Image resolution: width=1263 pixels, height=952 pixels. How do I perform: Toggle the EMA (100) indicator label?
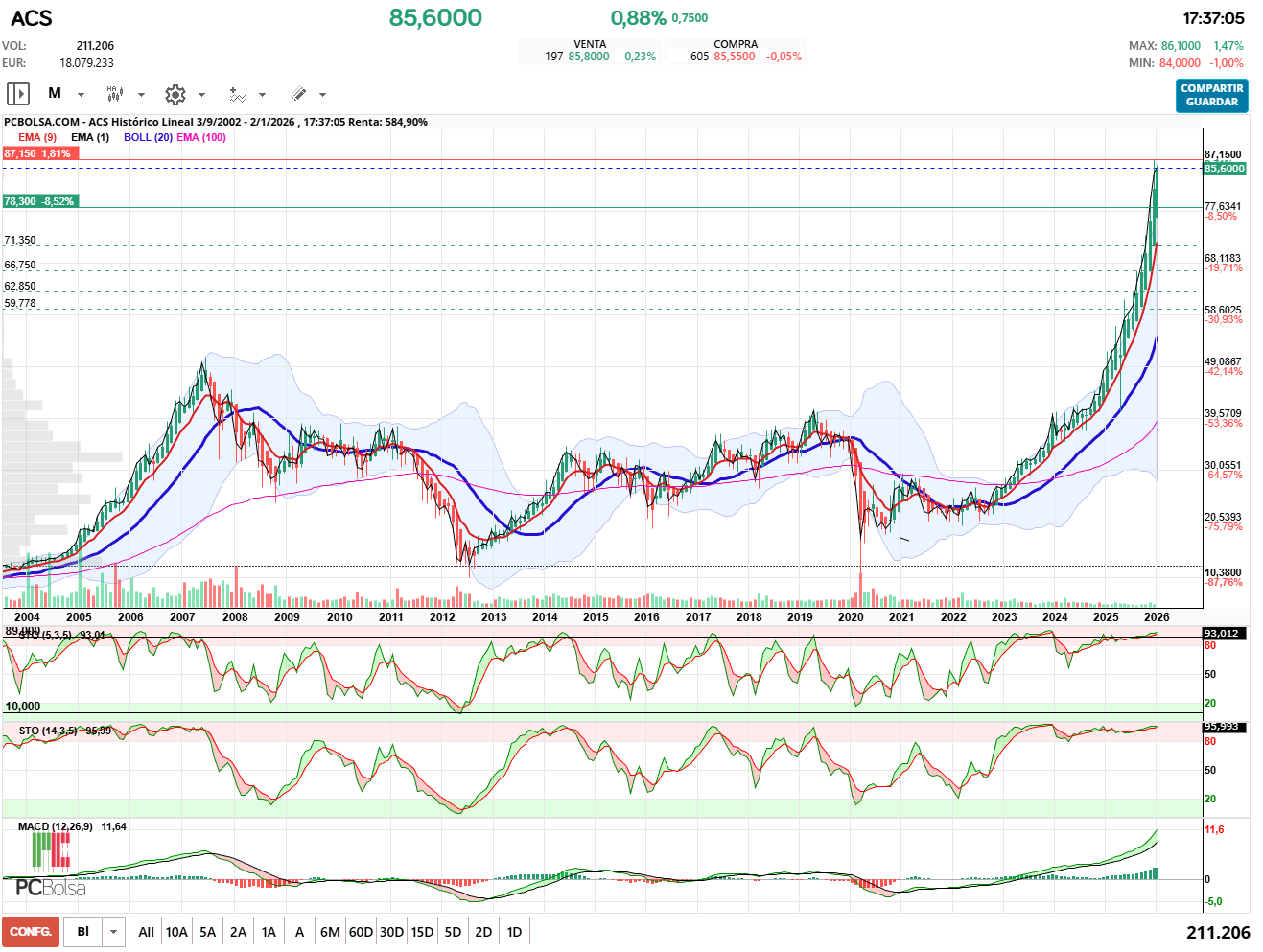tap(201, 137)
